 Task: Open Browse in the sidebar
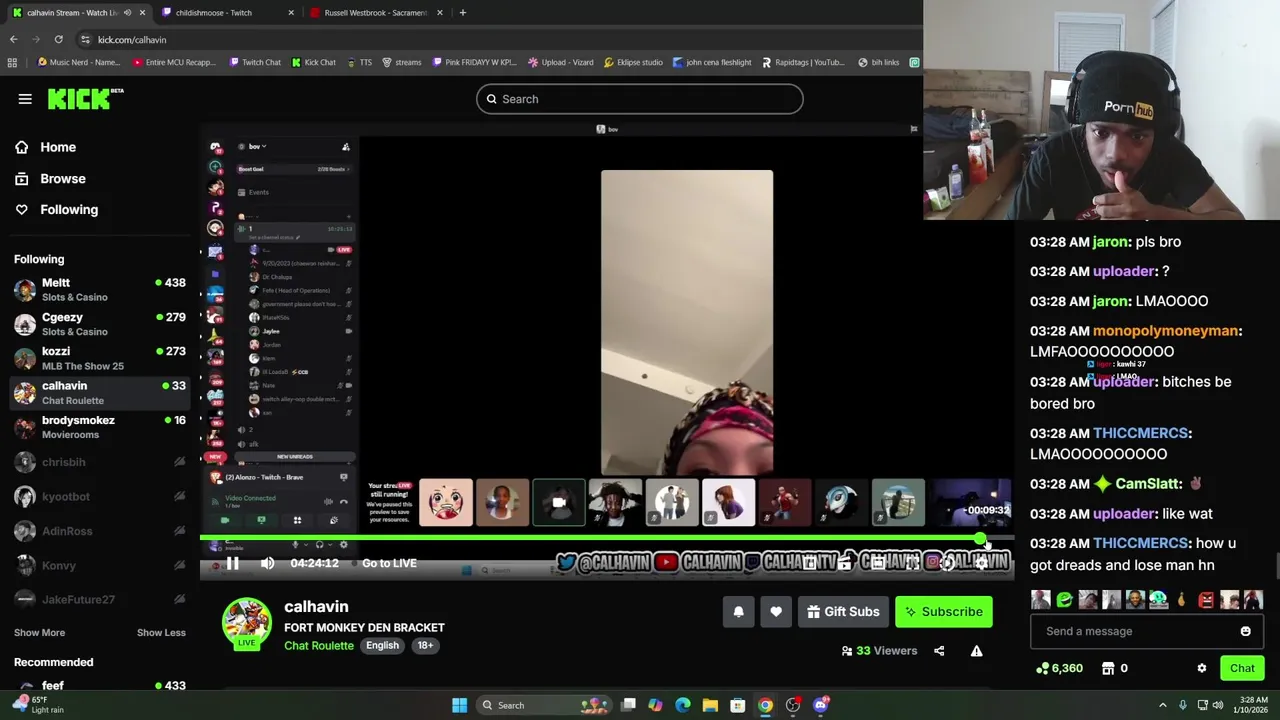coord(62,178)
